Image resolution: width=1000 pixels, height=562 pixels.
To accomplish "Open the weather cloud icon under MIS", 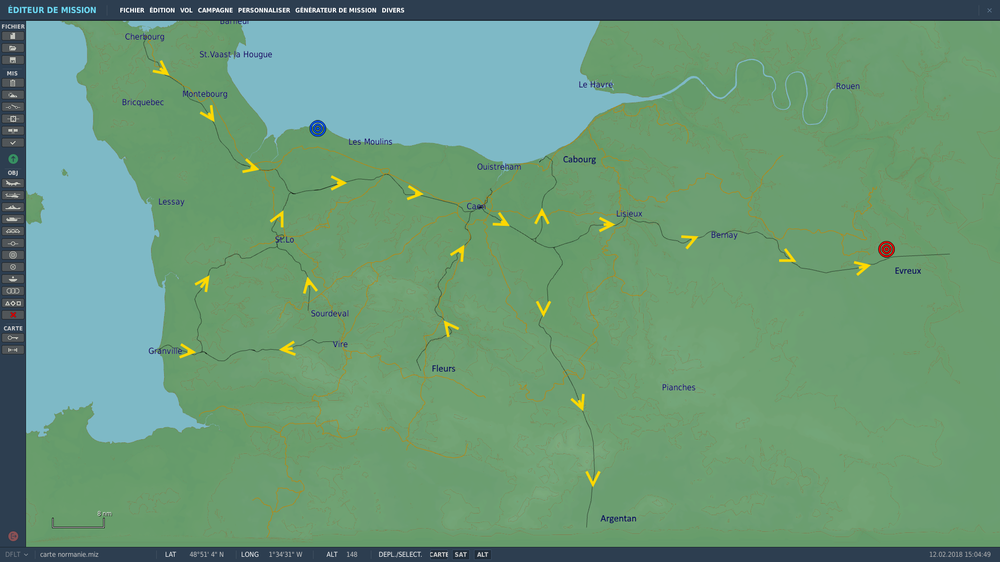I will pyautogui.click(x=12, y=95).
